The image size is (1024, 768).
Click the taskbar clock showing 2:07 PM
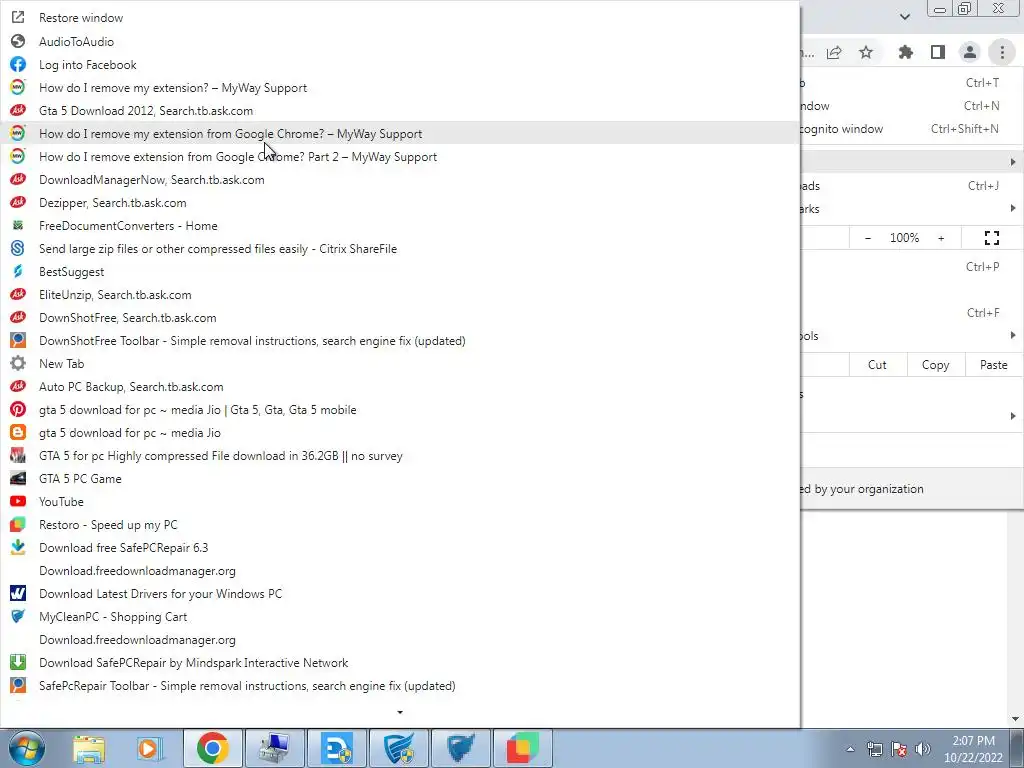tap(973, 749)
